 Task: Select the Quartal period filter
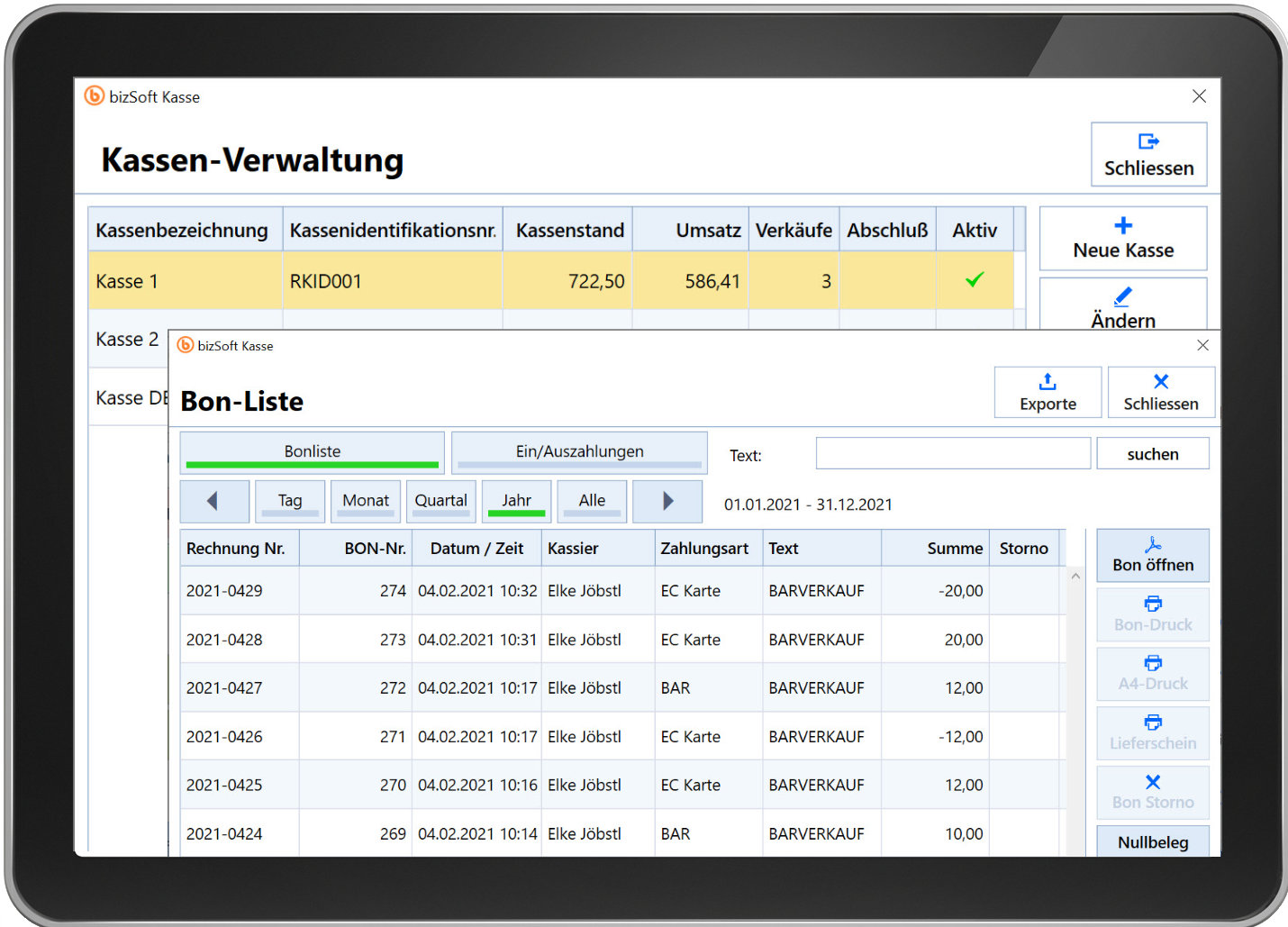(x=441, y=502)
